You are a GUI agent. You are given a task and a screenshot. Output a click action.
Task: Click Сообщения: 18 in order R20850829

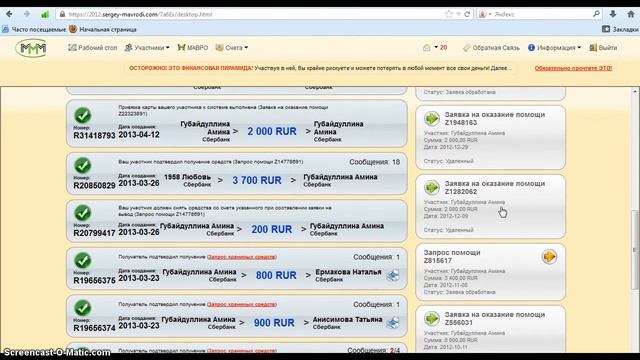374,162
